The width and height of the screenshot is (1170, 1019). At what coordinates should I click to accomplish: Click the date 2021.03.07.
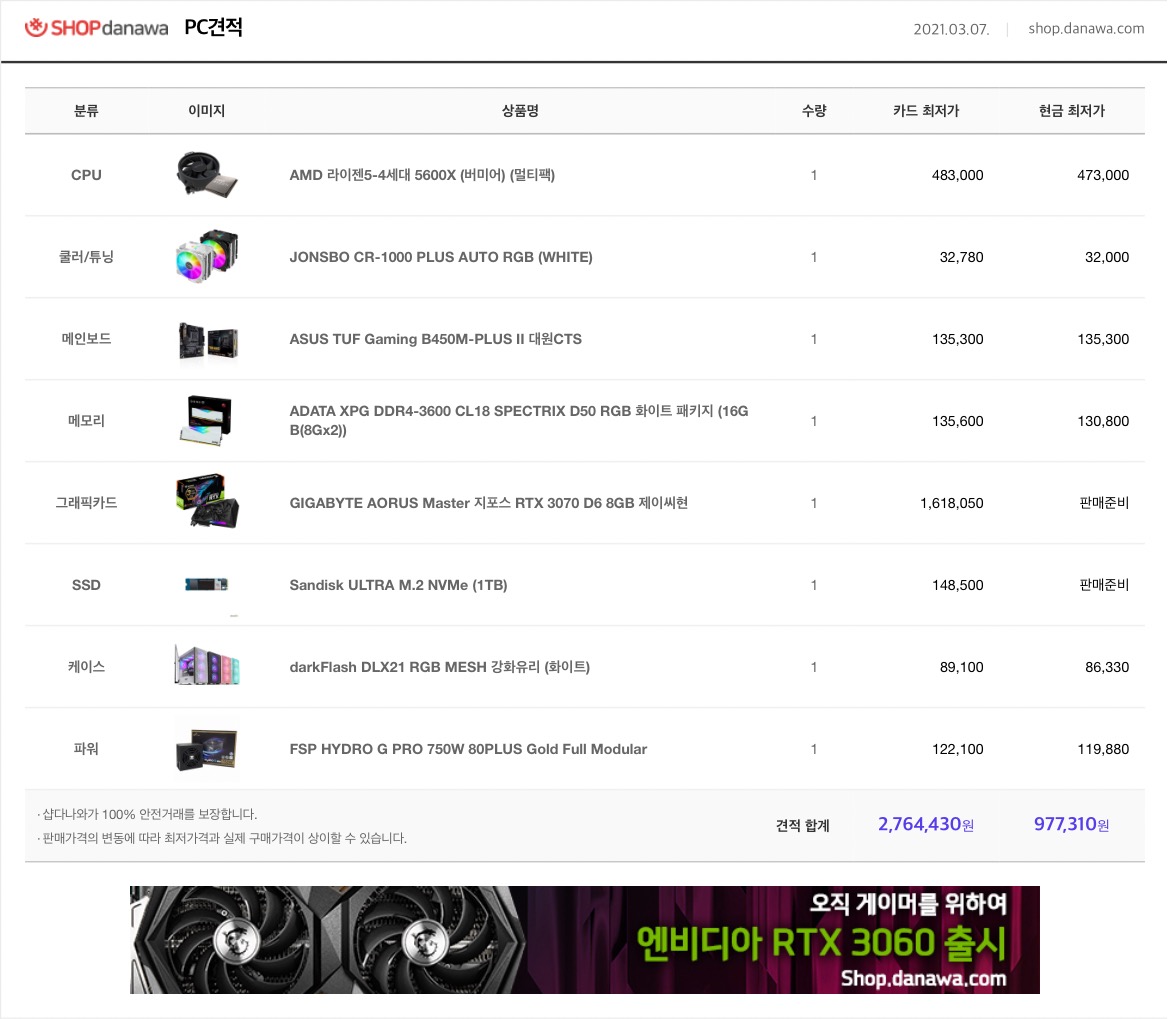coord(951,29)
